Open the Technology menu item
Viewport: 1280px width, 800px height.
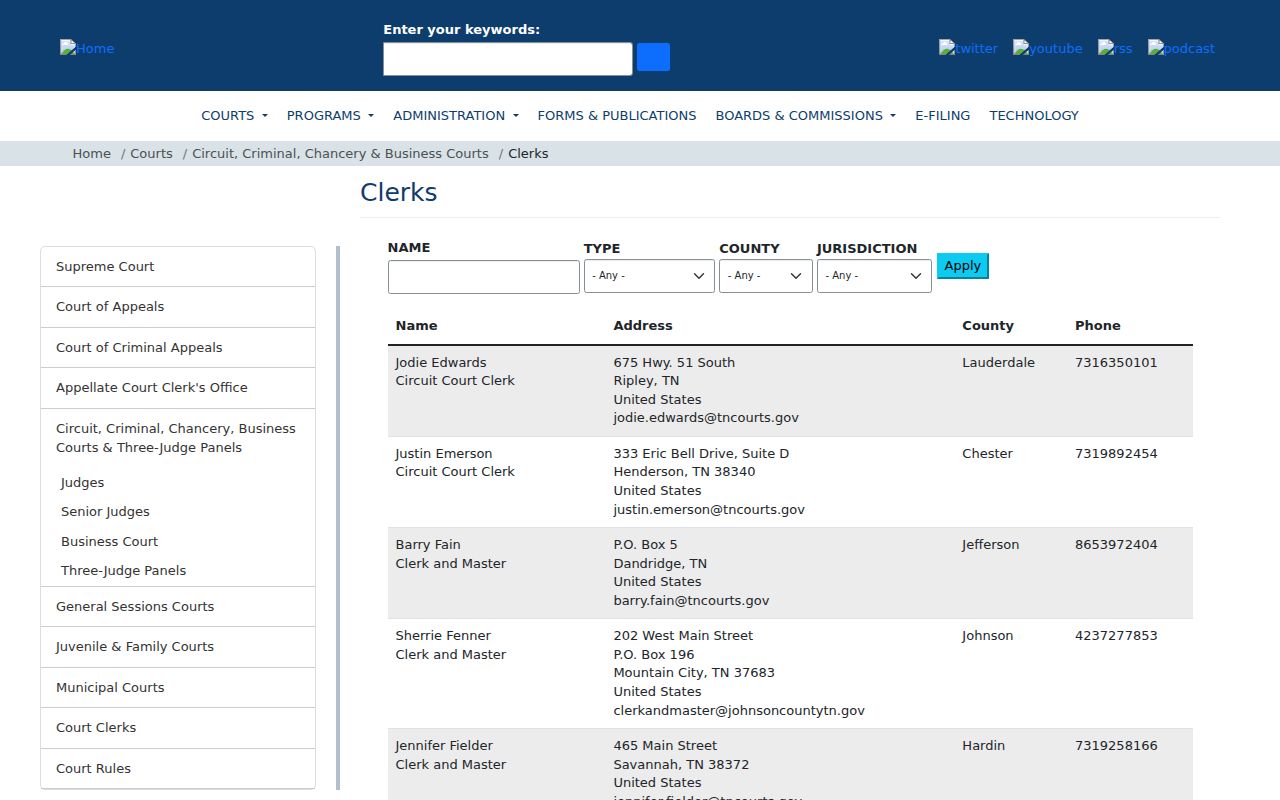(1034, 115)
